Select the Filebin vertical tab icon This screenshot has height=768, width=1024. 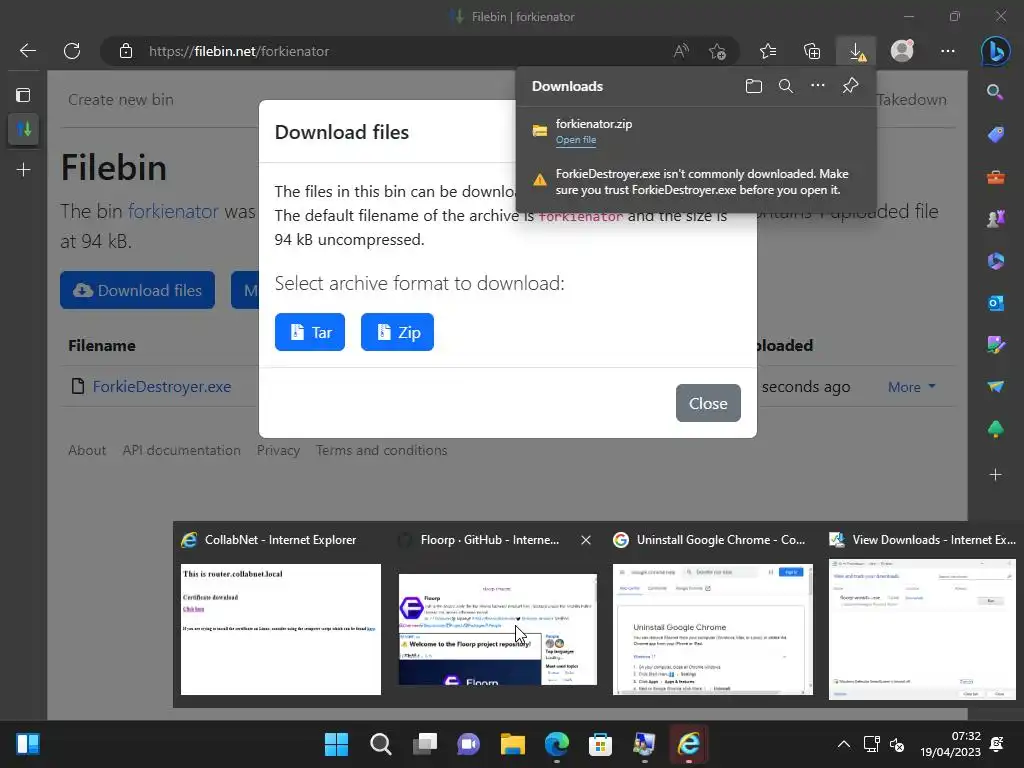24,129
